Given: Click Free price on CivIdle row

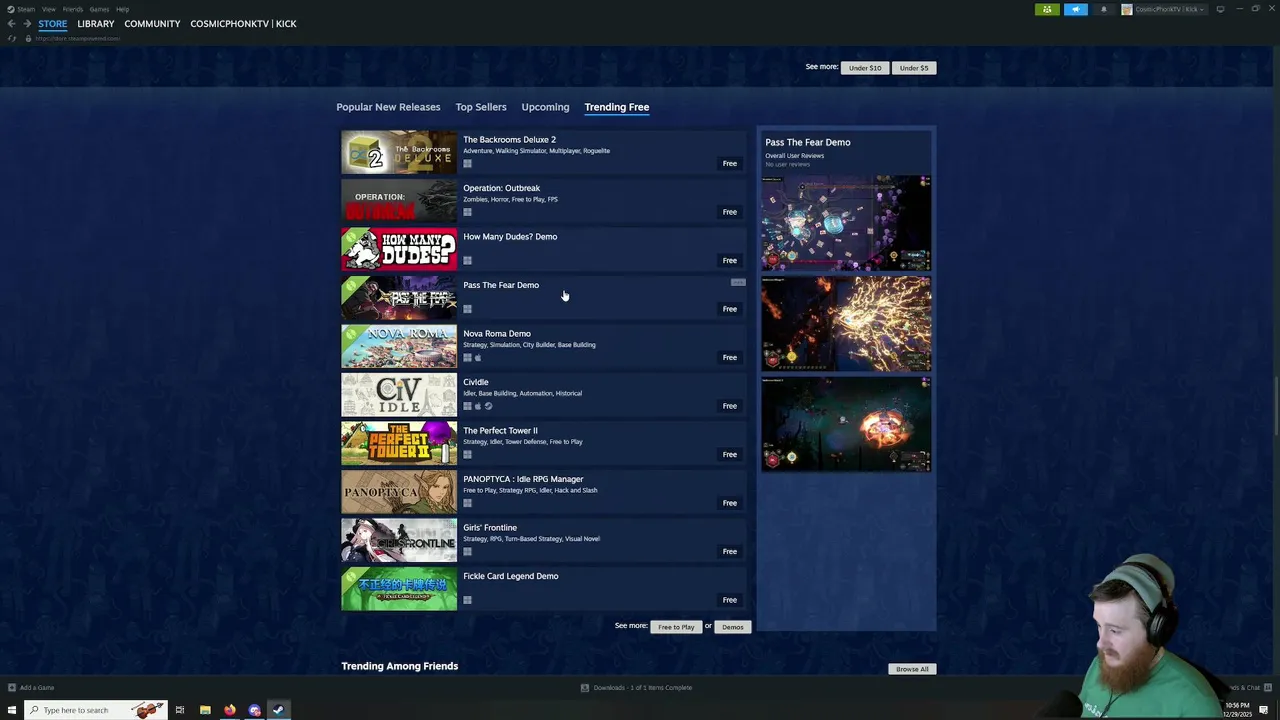Looking at the screenshot, I should coord(730,406).
